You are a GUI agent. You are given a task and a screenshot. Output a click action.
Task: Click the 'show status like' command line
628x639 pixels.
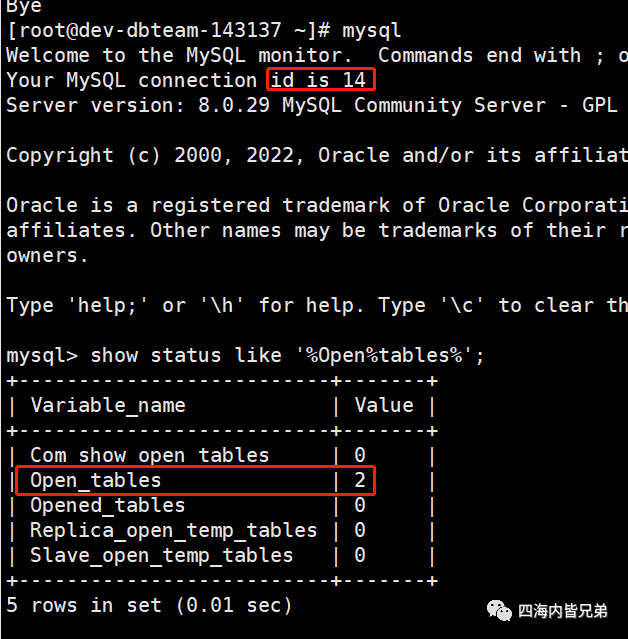click(x=245, y=356)
